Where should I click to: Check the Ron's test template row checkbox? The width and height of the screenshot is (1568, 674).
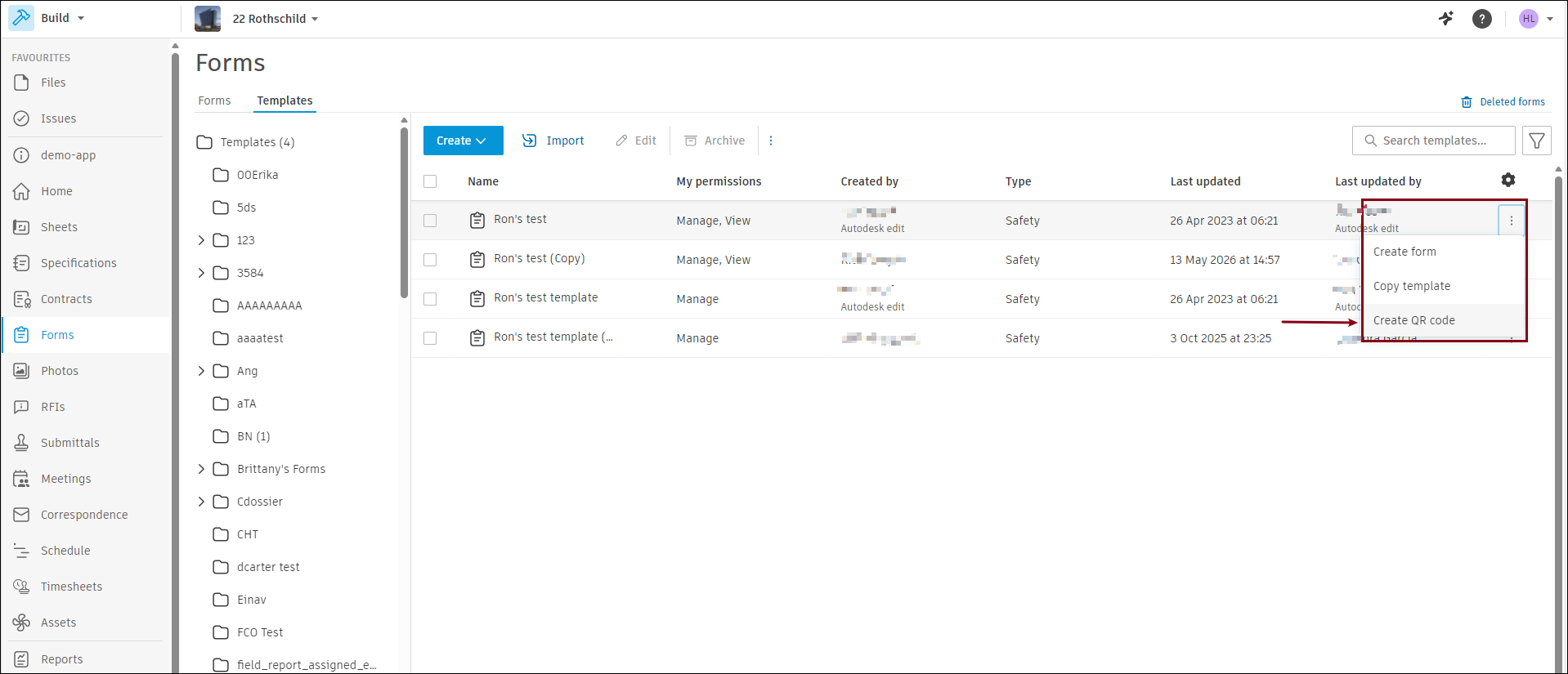tap(430, 299)
